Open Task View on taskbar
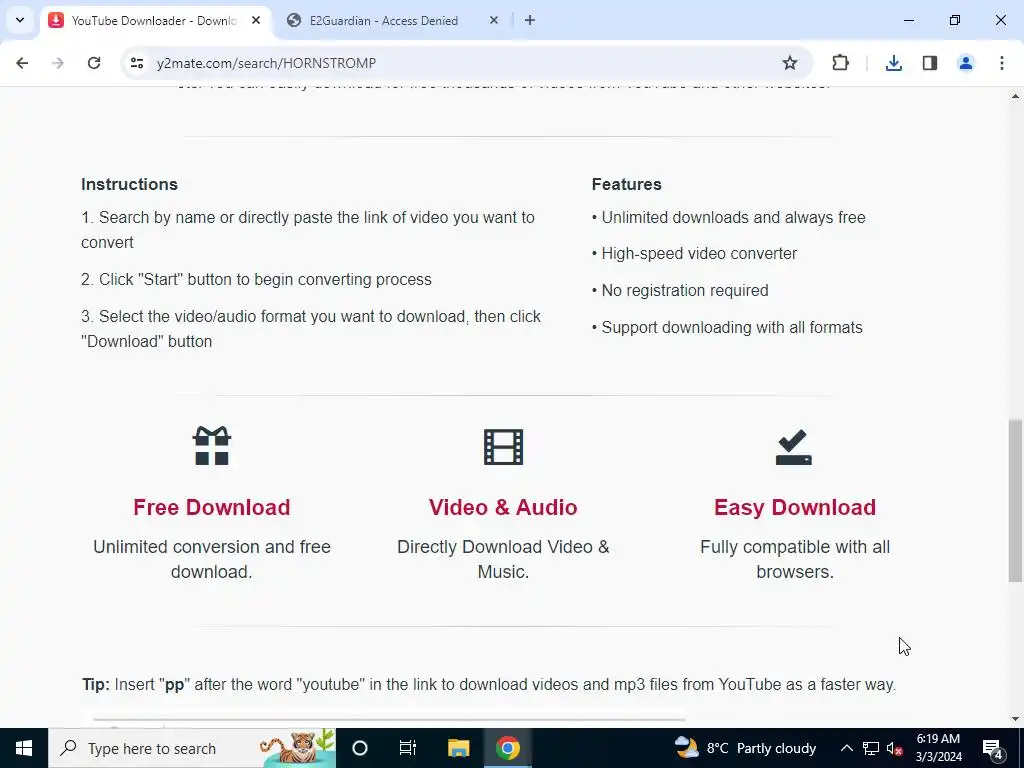 [408, 748]
